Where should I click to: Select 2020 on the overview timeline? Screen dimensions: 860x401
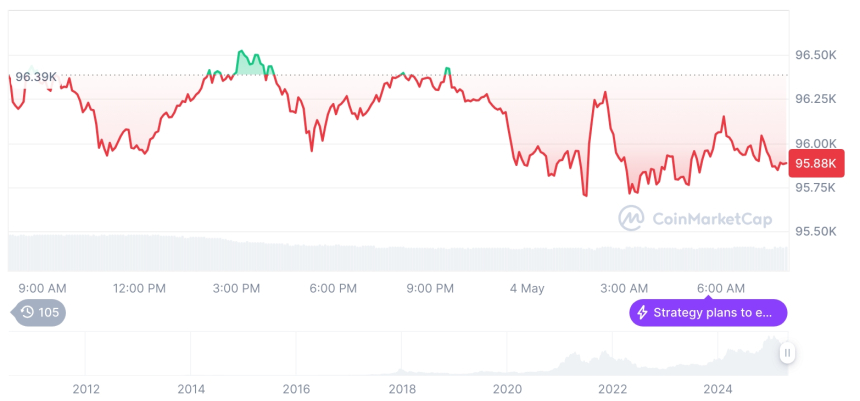click(x=507, y=388)
